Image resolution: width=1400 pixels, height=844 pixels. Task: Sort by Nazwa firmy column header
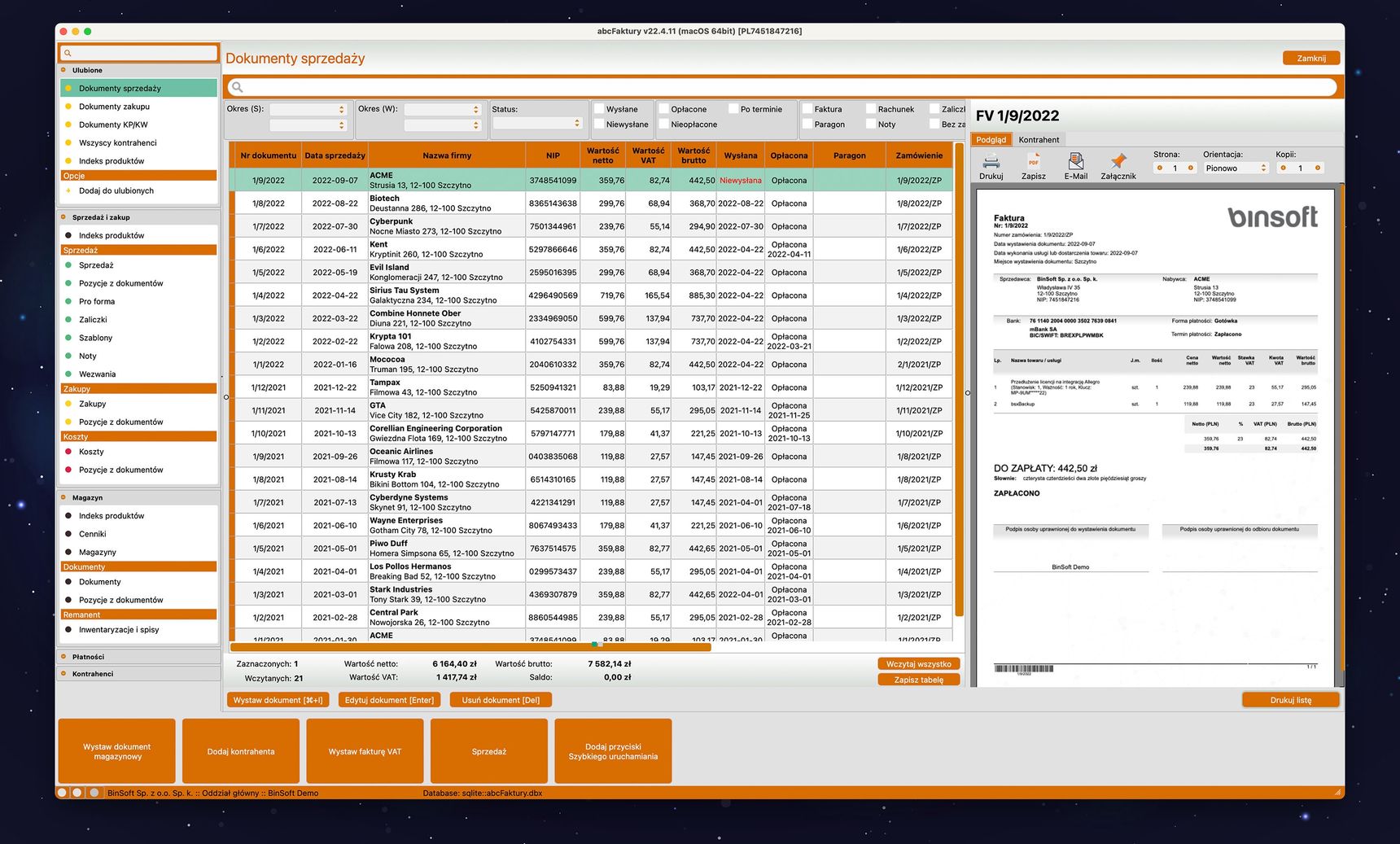tap(447, 155)
